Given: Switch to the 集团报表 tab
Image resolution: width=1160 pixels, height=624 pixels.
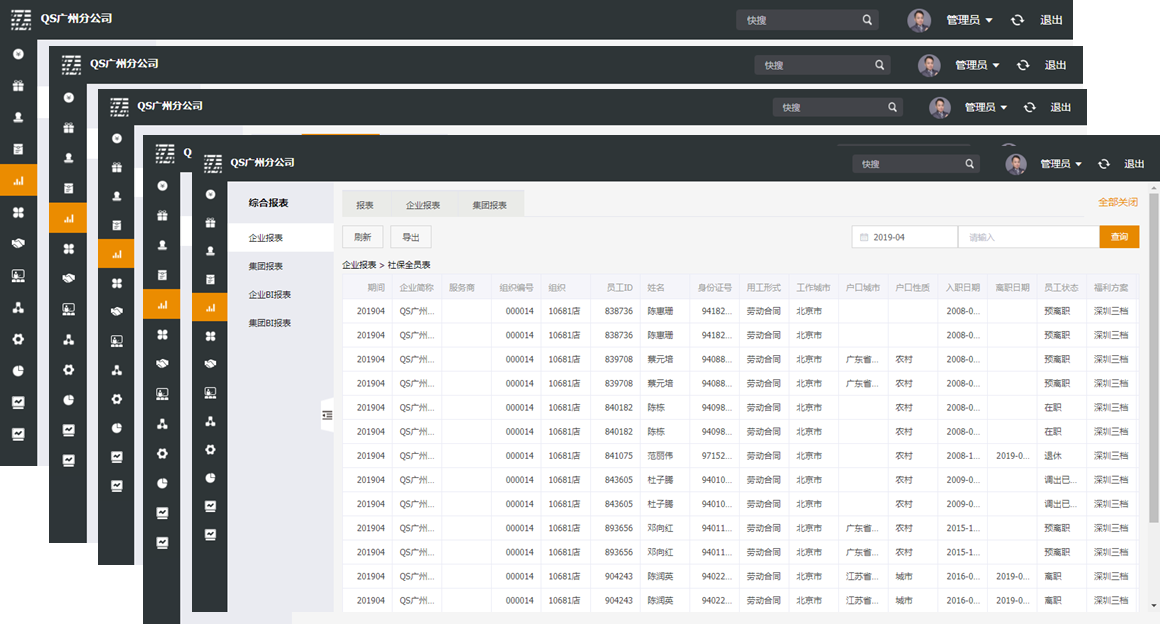Looking at the screenshot, I should coord(490,205).
